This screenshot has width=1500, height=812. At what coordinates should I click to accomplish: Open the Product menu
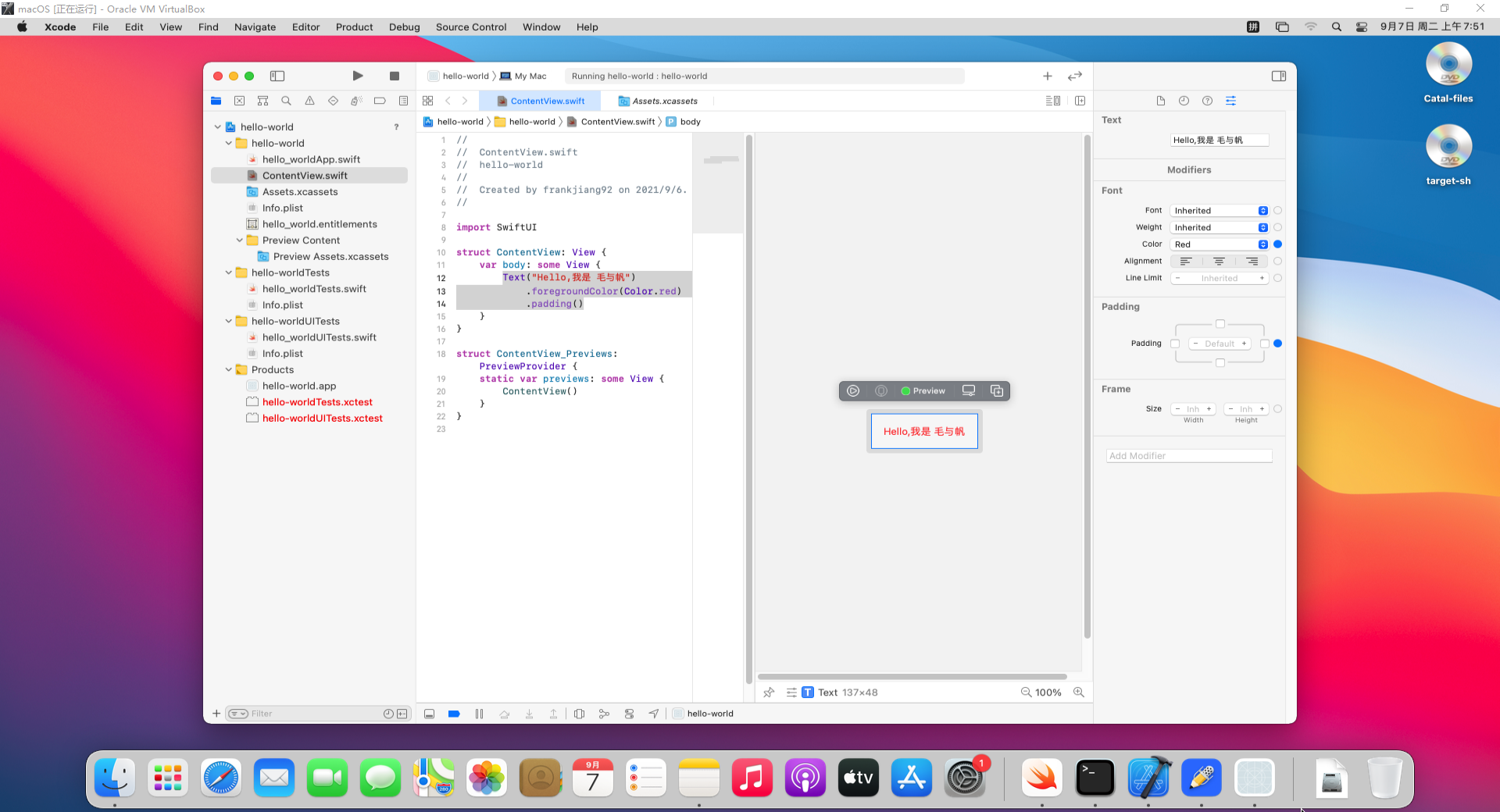(354, 27)
